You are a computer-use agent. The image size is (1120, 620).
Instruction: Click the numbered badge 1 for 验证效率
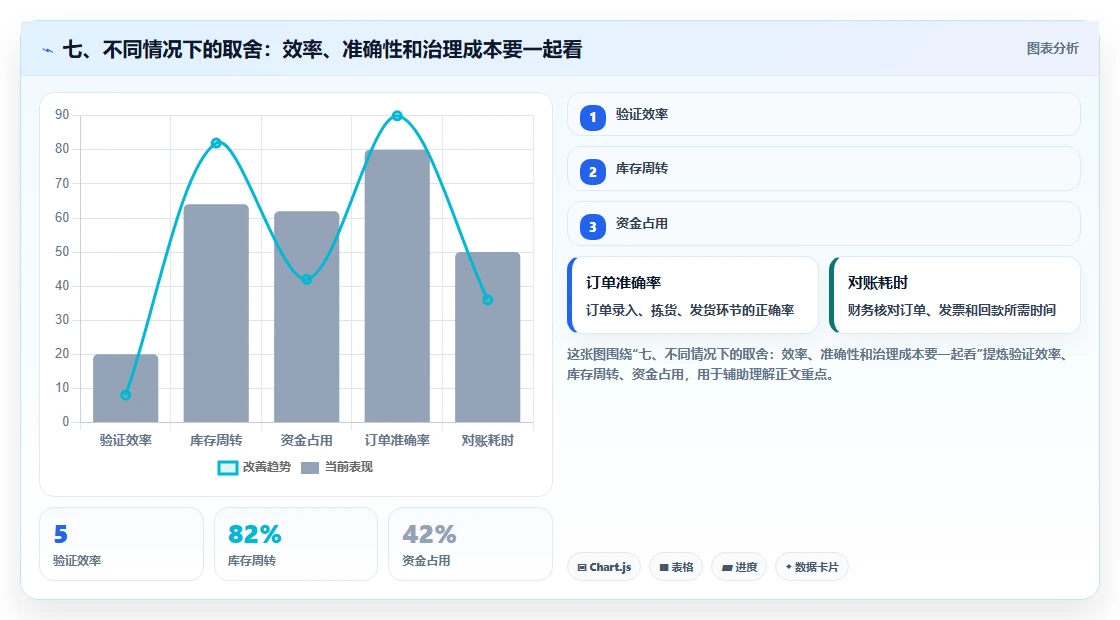[592, 117]
